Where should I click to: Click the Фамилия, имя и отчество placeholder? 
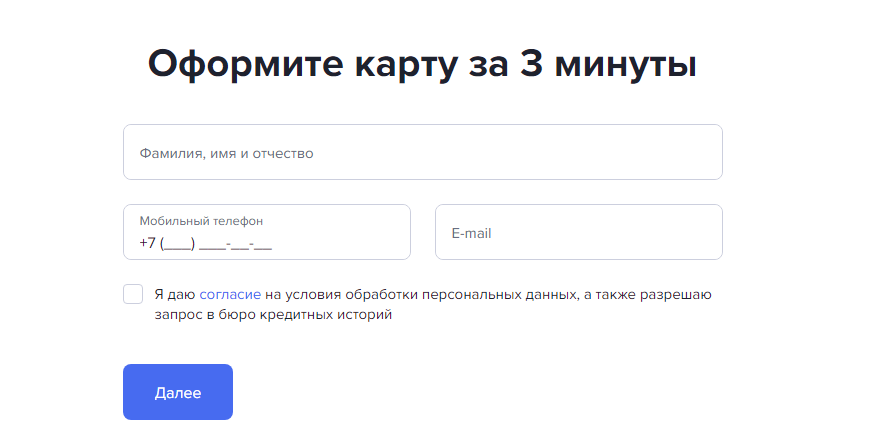[x=226, y=154]
